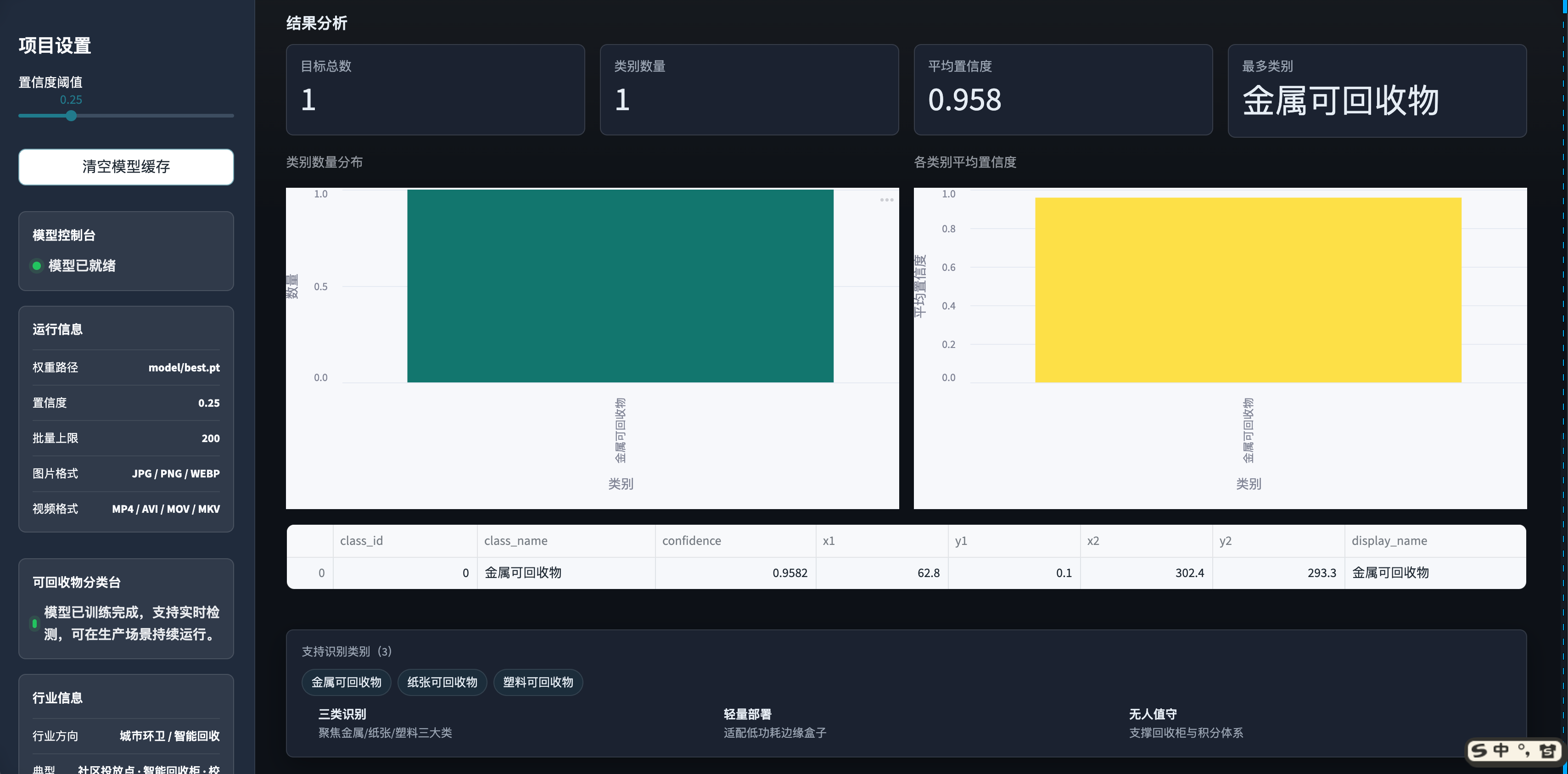Click the row index 0 cell in table

click(310, 573)
